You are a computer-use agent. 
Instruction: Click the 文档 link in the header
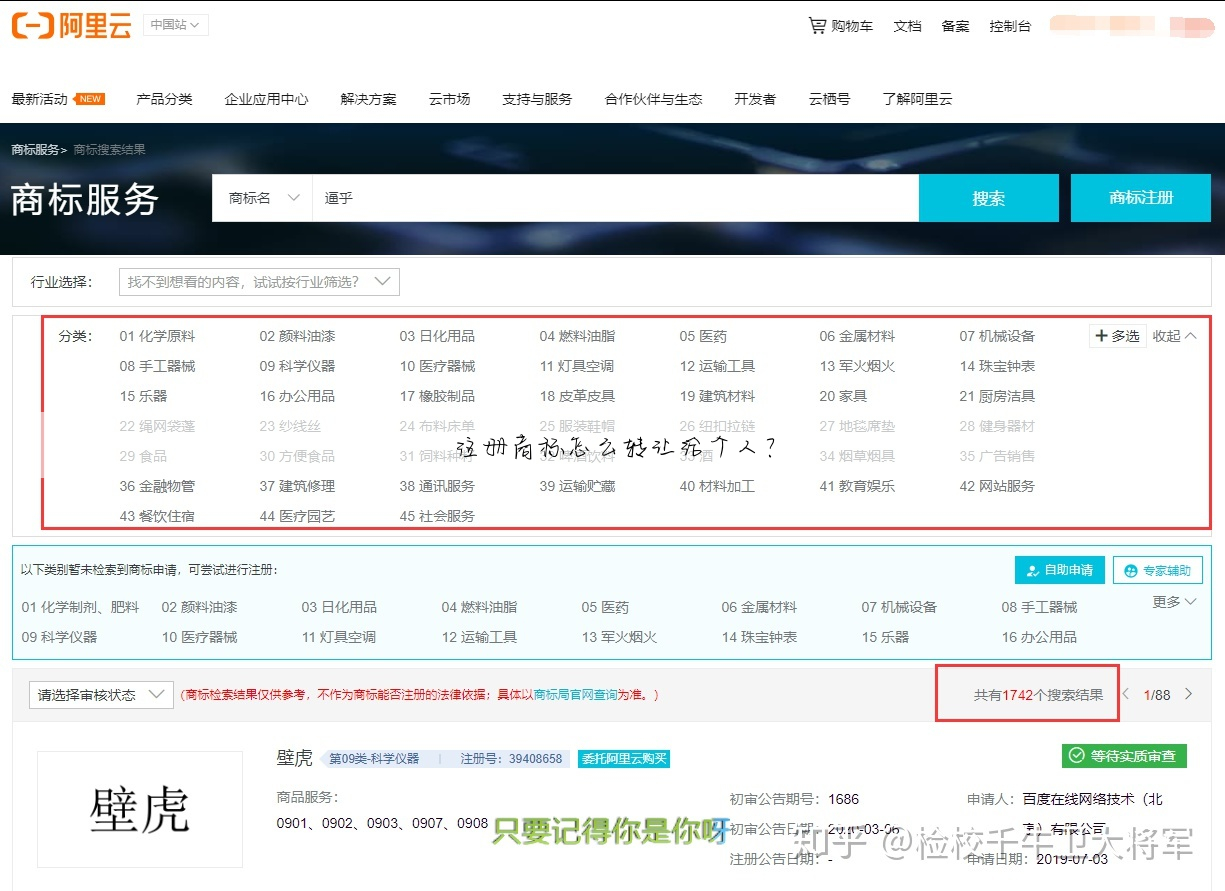point(907,26)
